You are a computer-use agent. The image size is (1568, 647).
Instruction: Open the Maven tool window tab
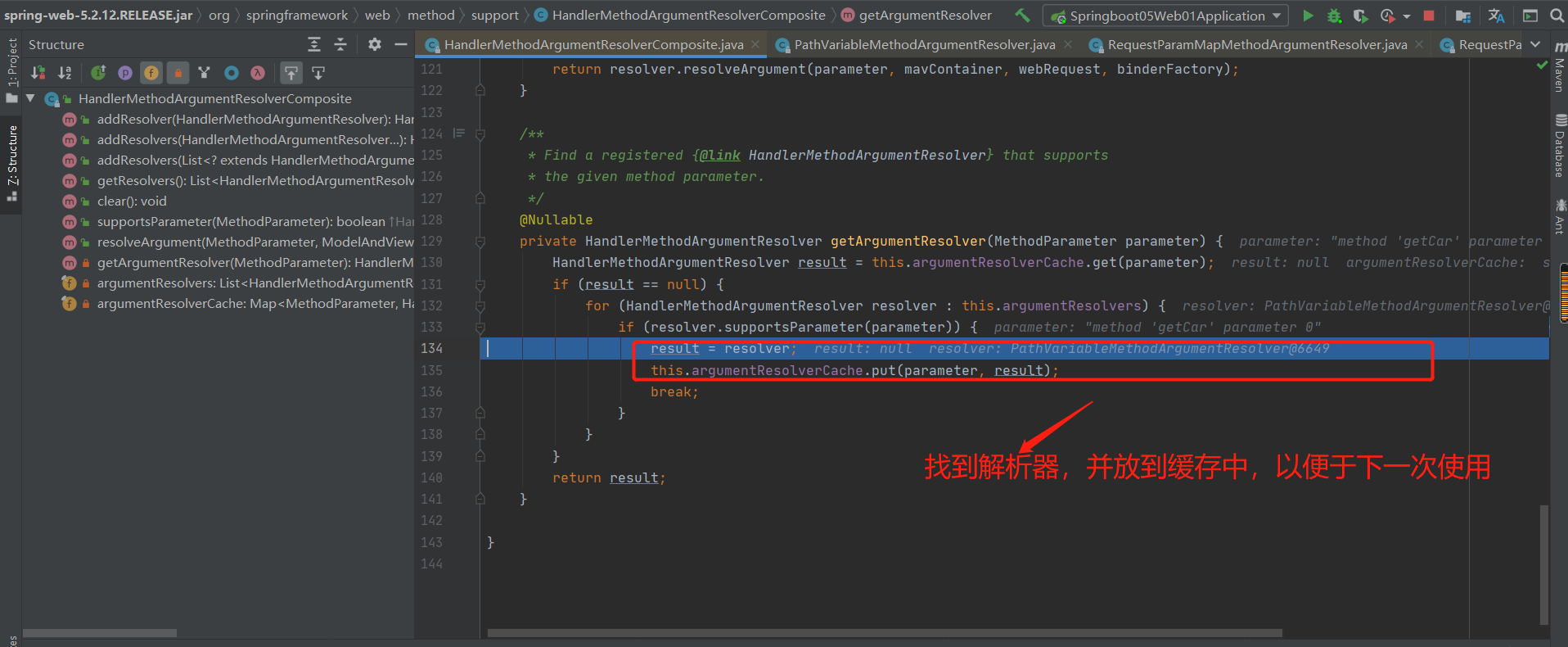coord(1559,66)
